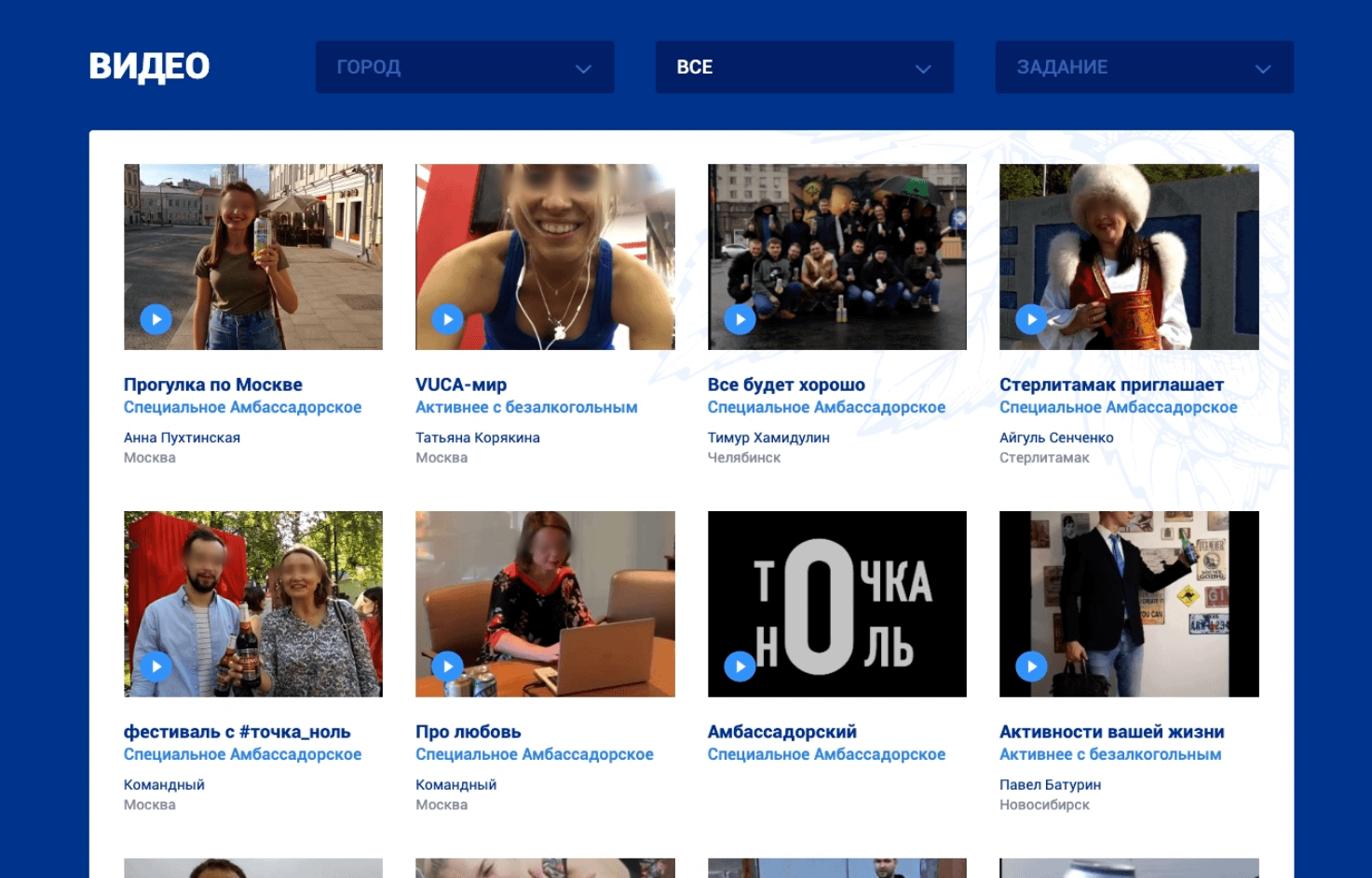Play the фестиваль с #точка_ноль video
Screen dimensions: 1372x878
tap(156, 667)
